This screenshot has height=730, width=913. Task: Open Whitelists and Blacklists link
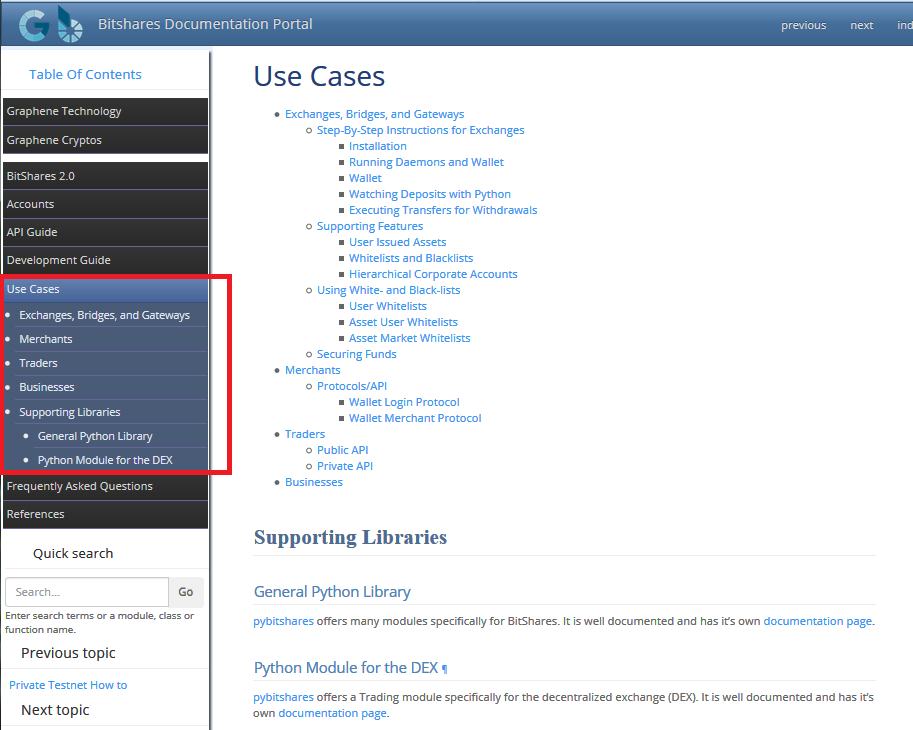click(411, 258)
